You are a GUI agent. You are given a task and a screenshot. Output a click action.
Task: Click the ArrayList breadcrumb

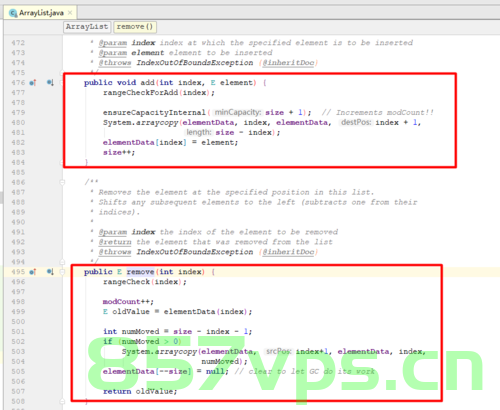tap(87, 27)
